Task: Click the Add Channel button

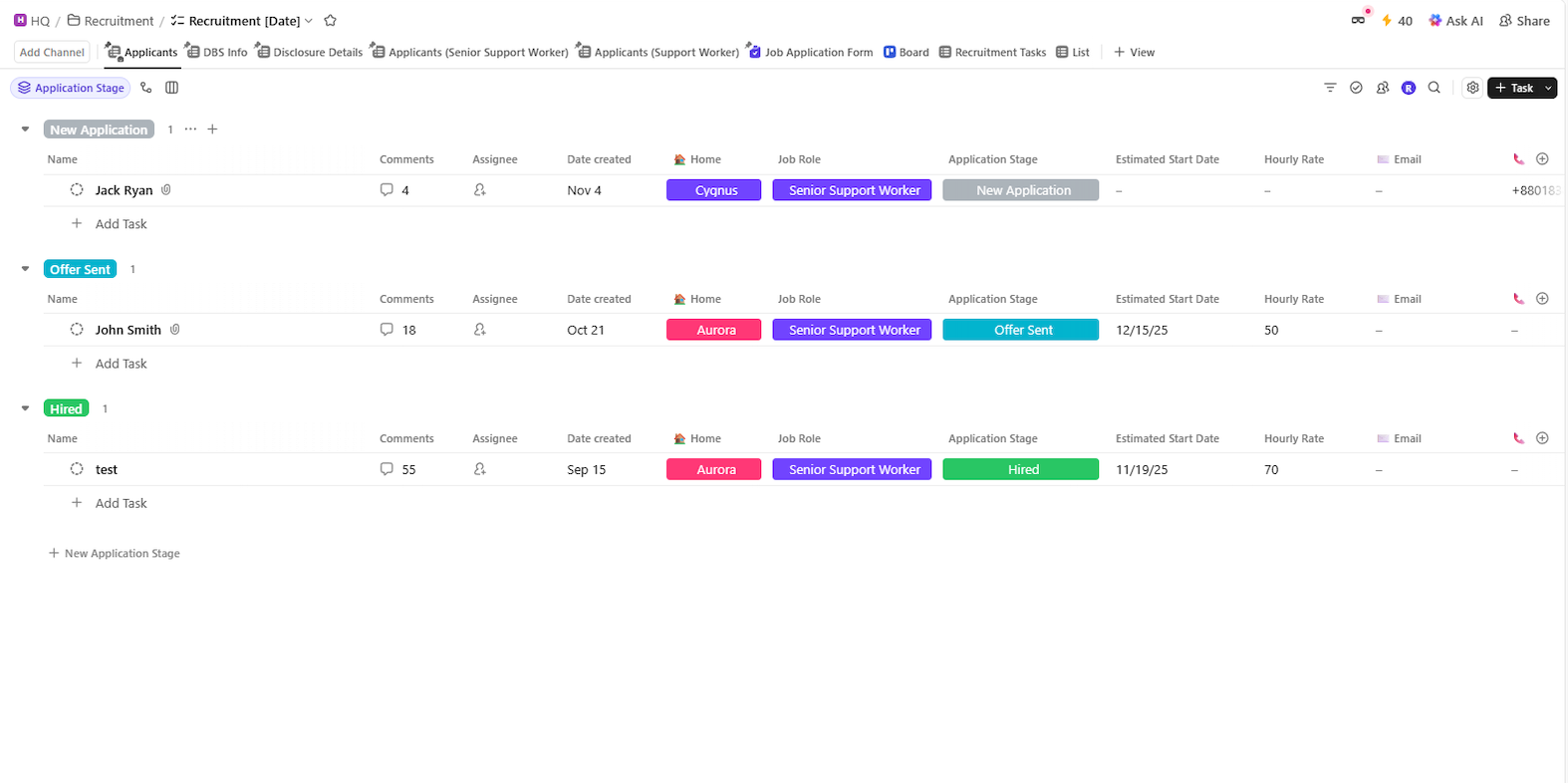Action: (x=52, y=52)
